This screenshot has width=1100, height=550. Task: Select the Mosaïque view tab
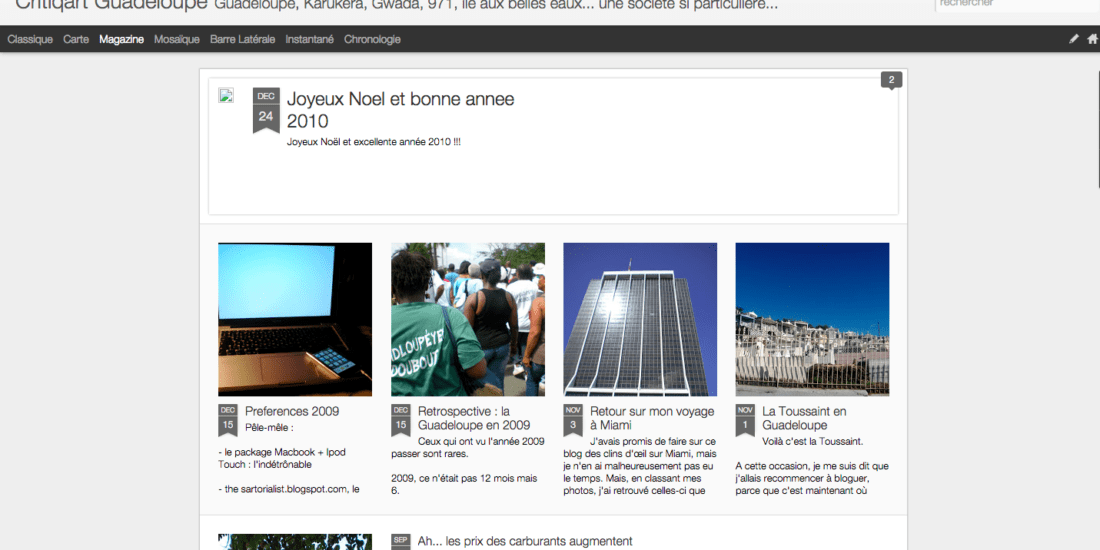coord(177,39)
